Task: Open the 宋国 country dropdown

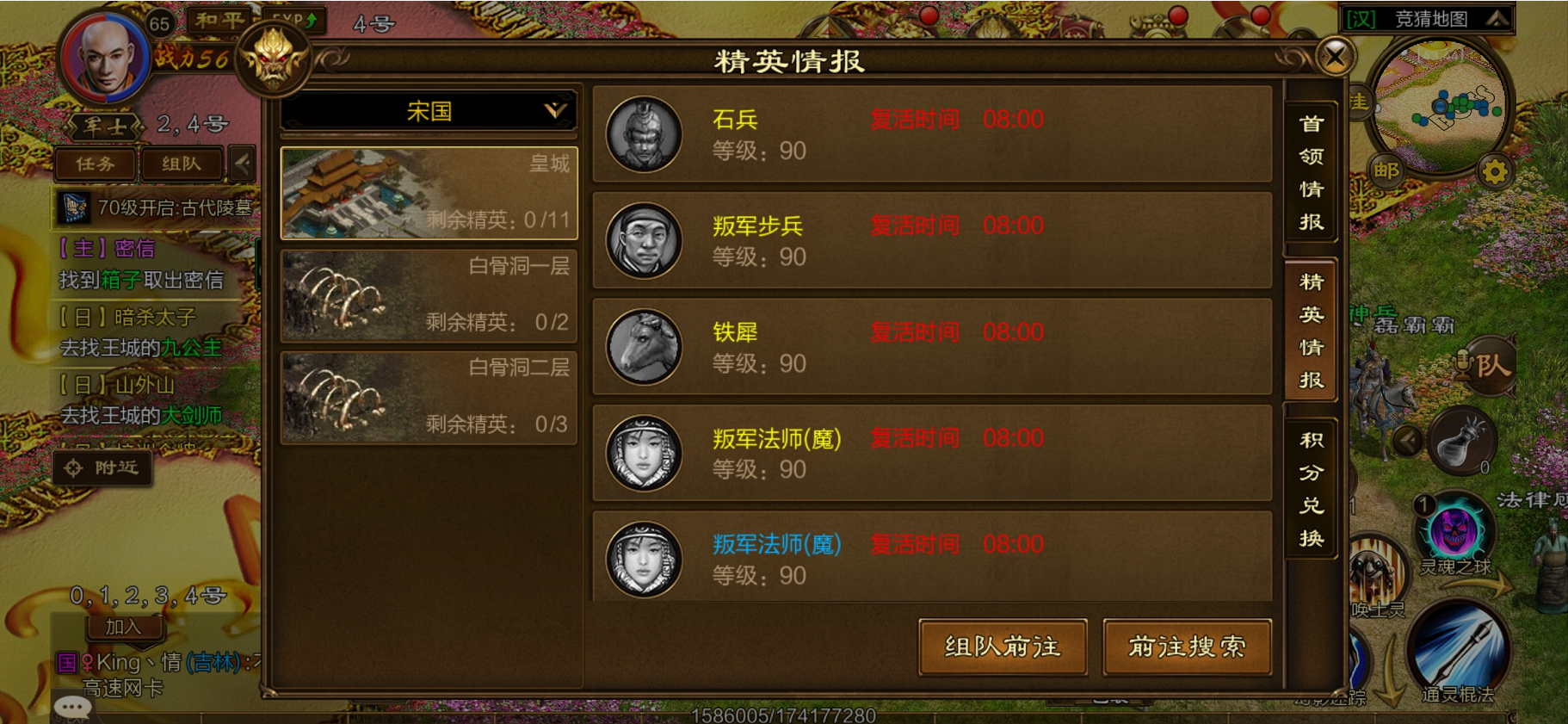Action: tap(429, 111)
